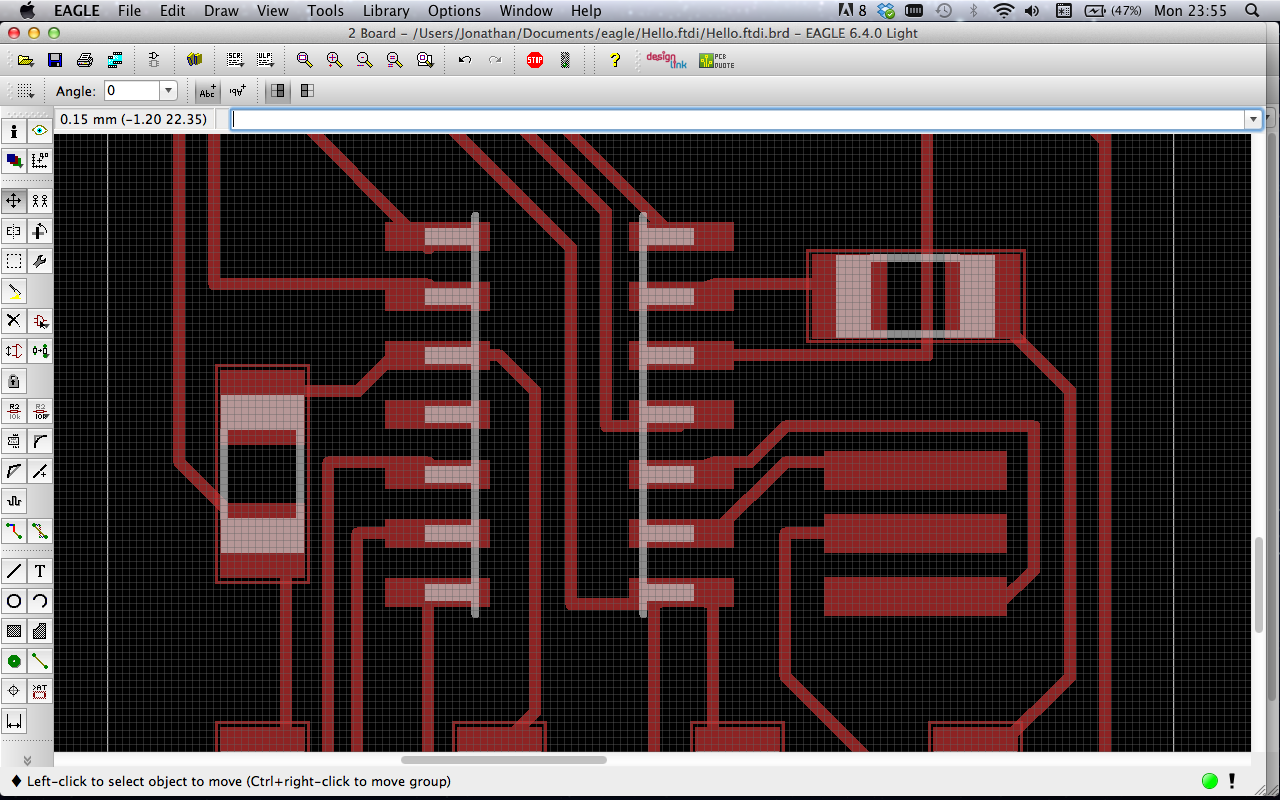The height and width of the screenshot is (800, 1280).
Task: Toggle the mirrored text option icon
Action: (237, 91)
